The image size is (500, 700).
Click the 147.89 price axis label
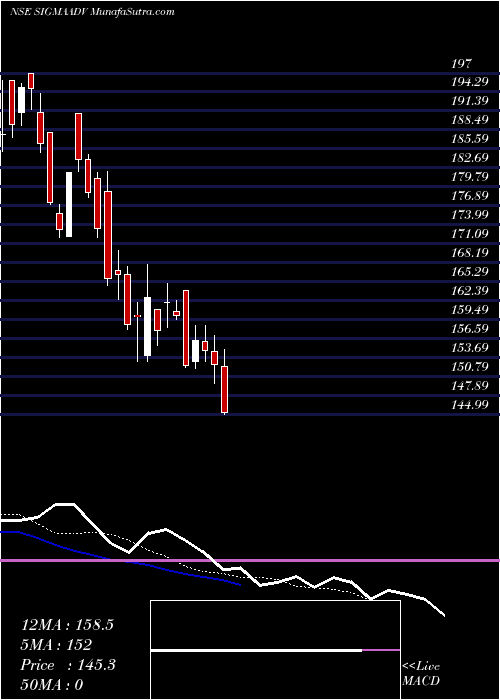point(469,386)
